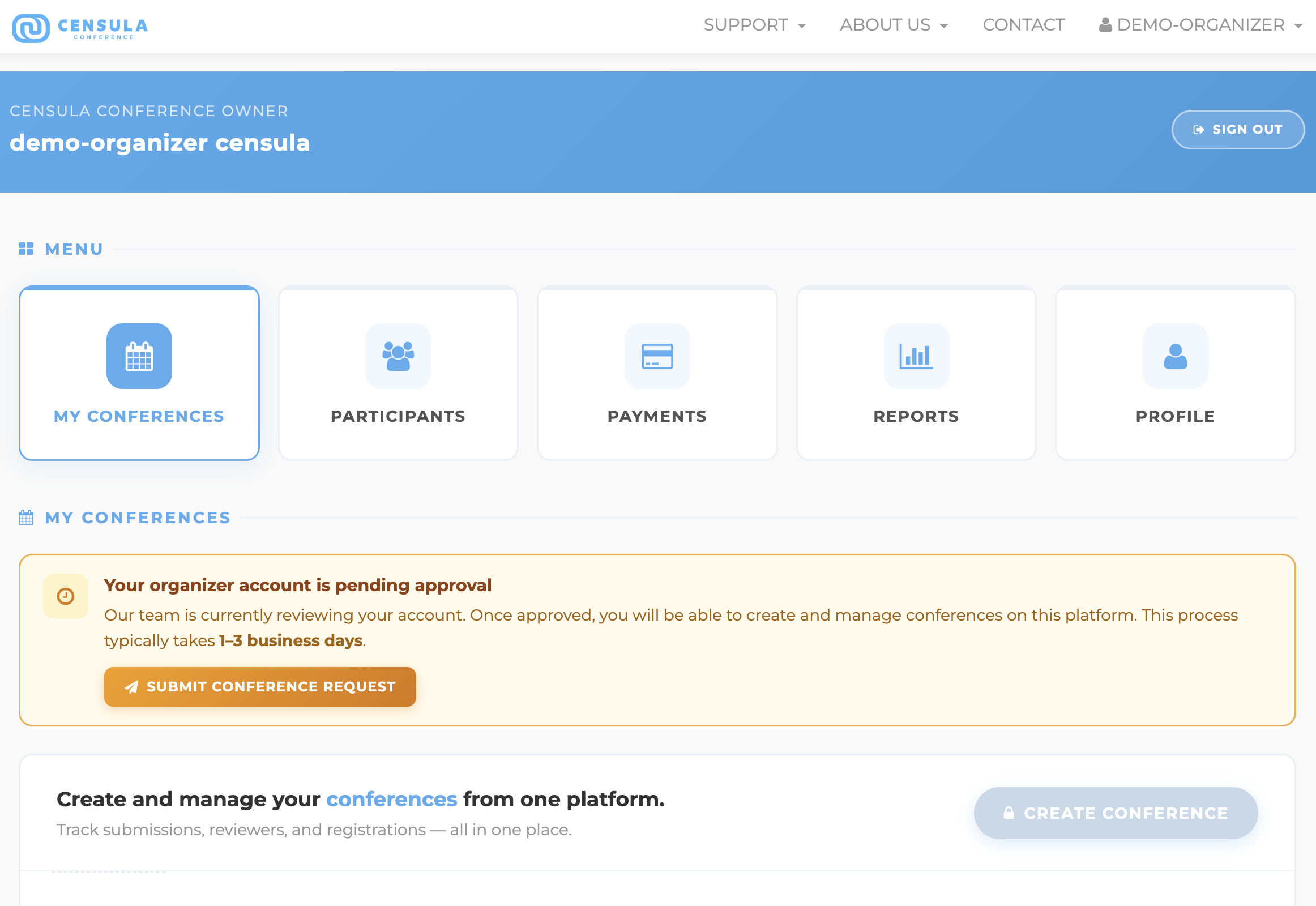The height and width of the screenshot is (906, 1316).
Task: Open the Demo-Organizer user menu
Action: 1200,25
